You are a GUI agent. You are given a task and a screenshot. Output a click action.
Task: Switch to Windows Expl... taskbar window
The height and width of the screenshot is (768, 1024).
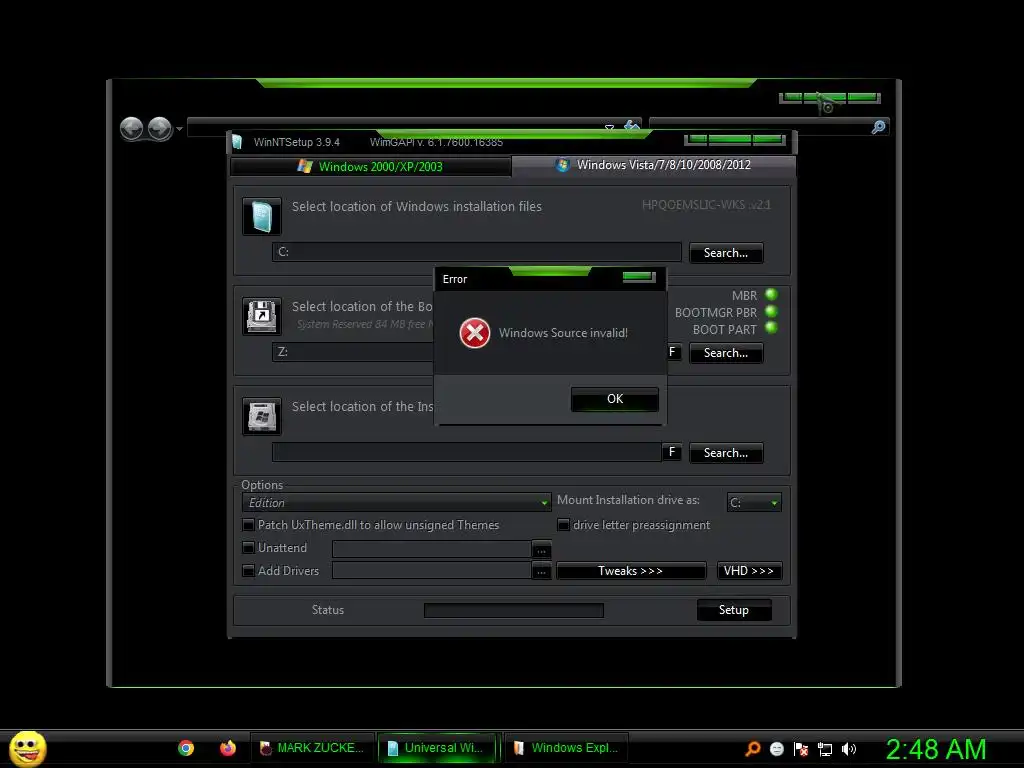[567, 748]
